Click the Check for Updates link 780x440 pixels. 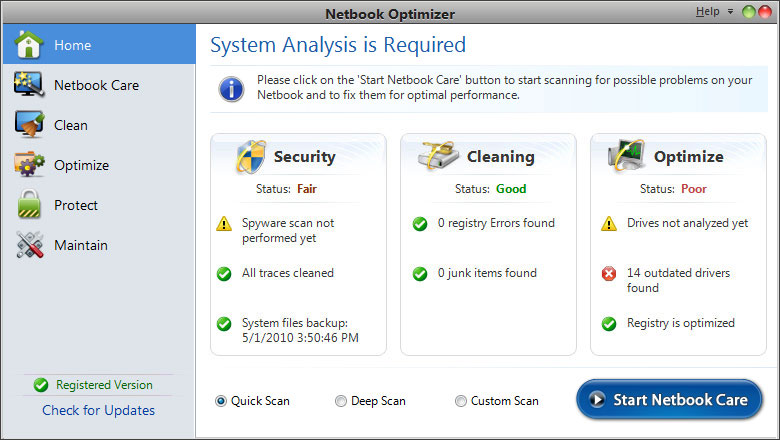(x=98, y=410)
